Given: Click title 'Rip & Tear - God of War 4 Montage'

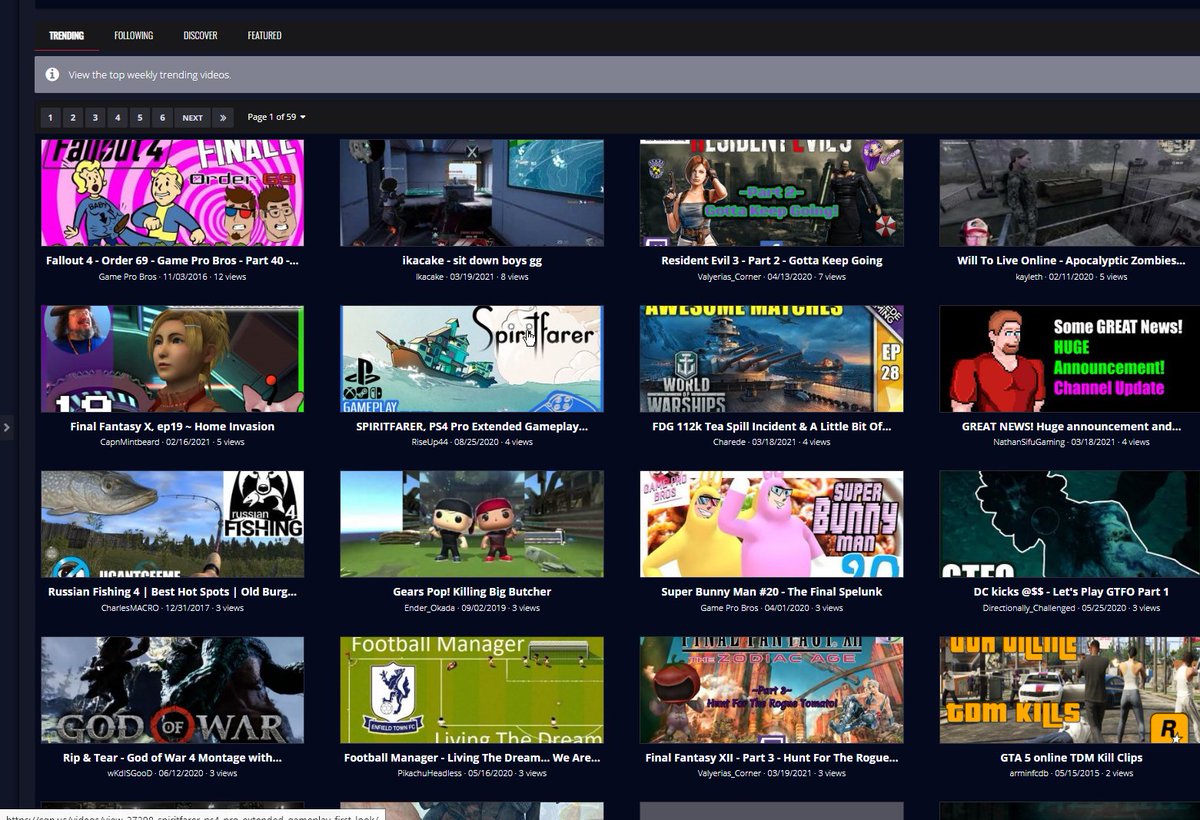Looking at the screenshot, I should pyautogui.click(x=172, y=758).
